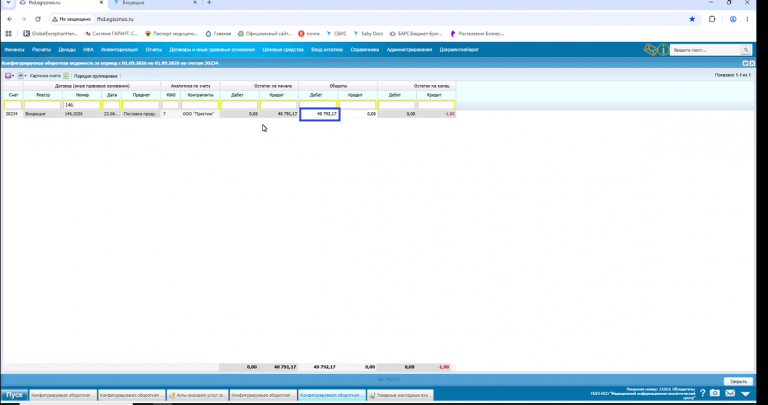Open the Документооборот menu
This screenshot has width=768, height=405.
coord(459,49)
